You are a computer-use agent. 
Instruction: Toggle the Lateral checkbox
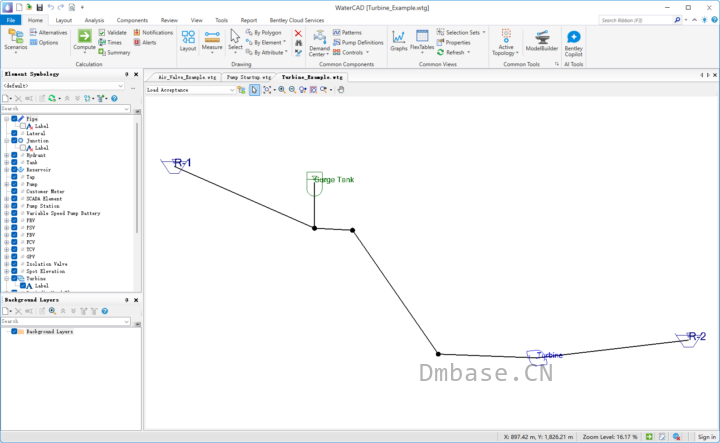14,134
